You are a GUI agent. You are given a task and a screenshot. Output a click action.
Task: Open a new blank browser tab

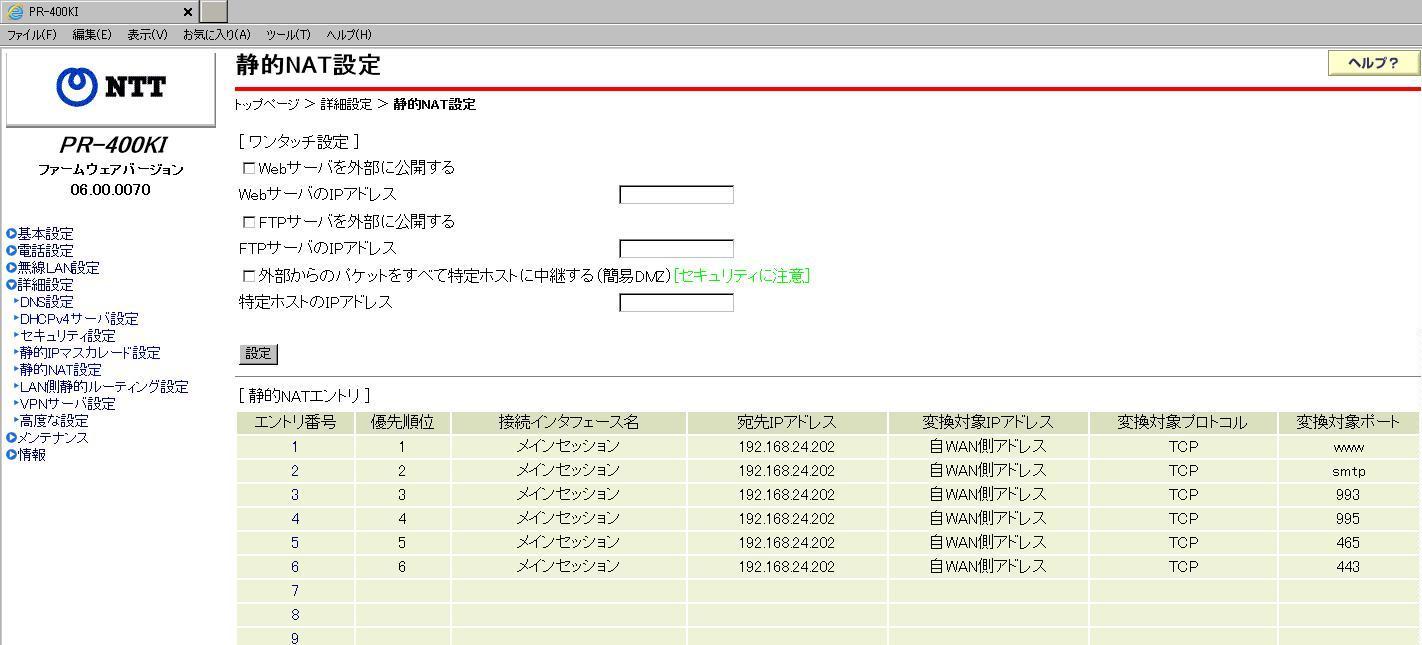(x=214, y=12)
